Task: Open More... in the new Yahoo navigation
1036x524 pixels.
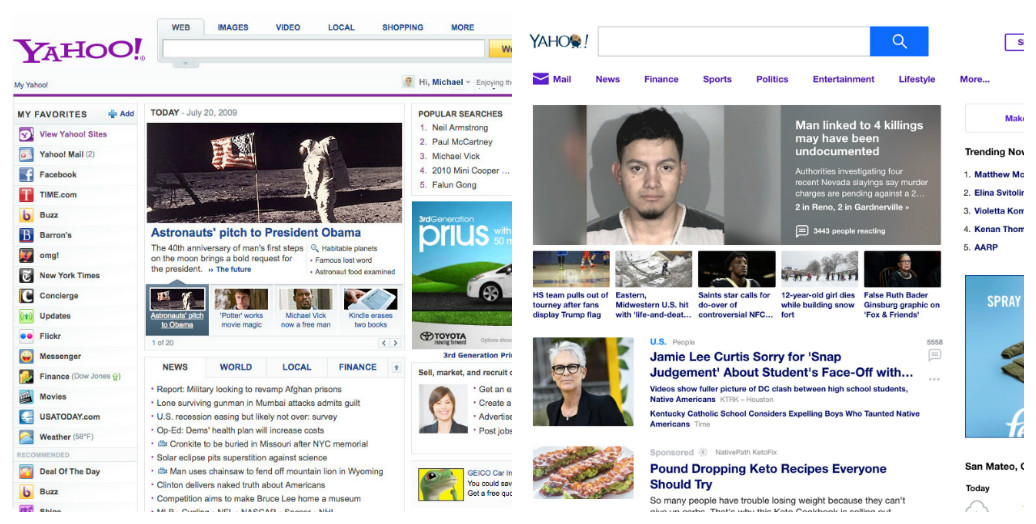Action: point(975,79)
